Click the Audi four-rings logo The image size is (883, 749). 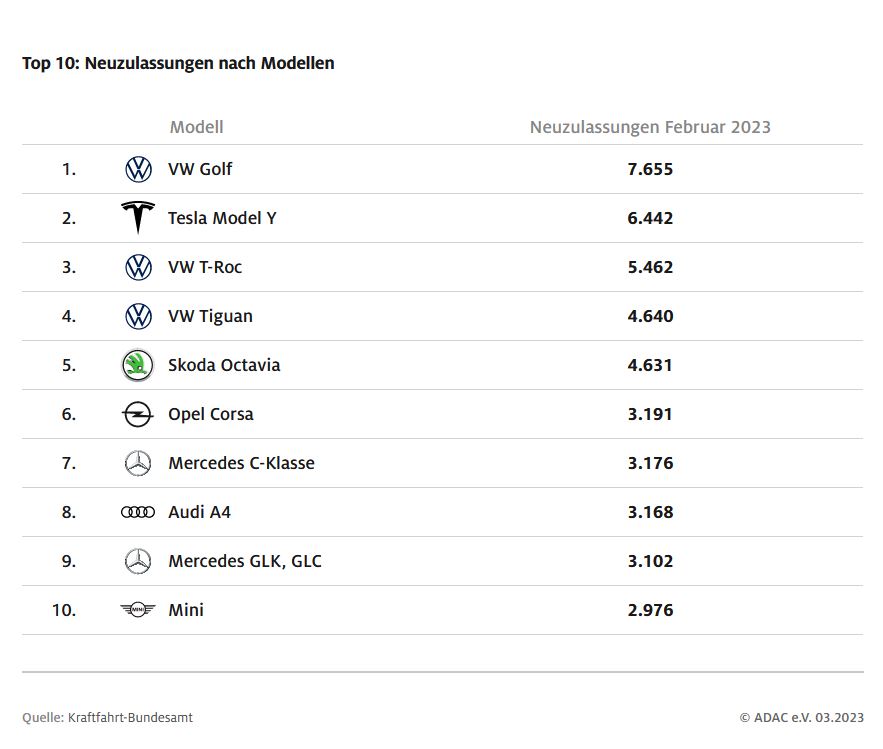tap(138, 512)
